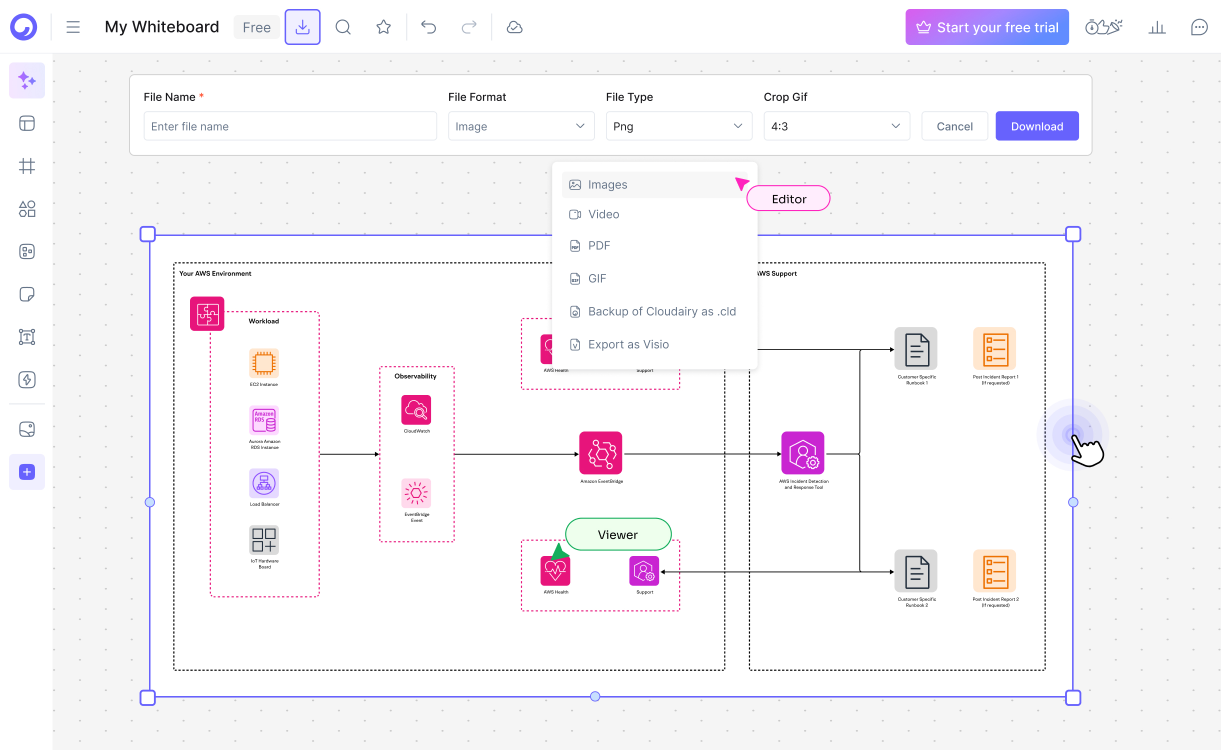Screen dimensions: 1221x750
Task: Select Export as Visio option
Action: [x=628, y=344]
